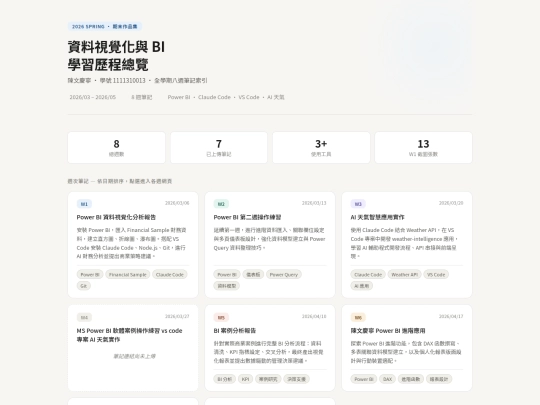The height and width of the screenshot is (405, 540).
Task: Click the W5 week badge
Action: pos(221,317)
